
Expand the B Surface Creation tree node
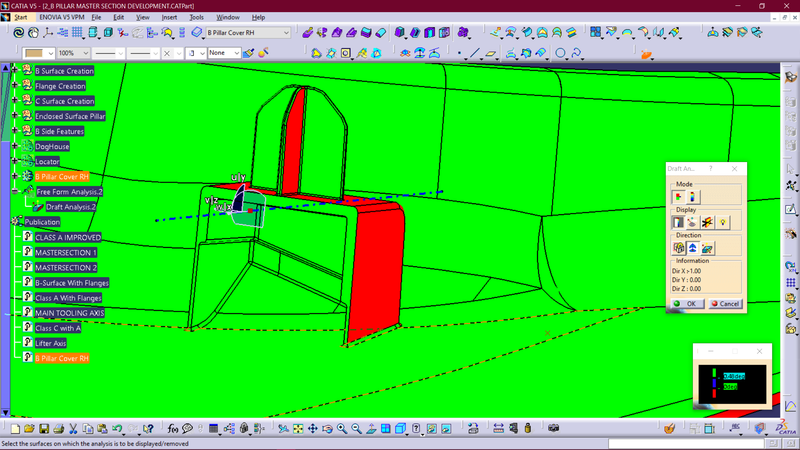[x=15, y=70]
